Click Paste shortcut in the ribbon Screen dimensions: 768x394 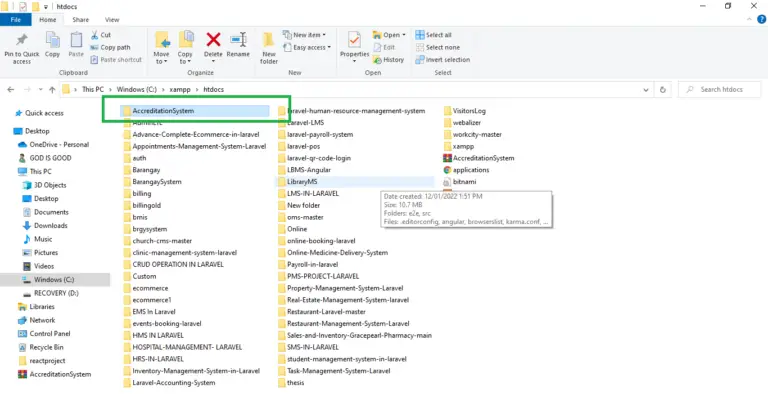click(x=116, y=60)
